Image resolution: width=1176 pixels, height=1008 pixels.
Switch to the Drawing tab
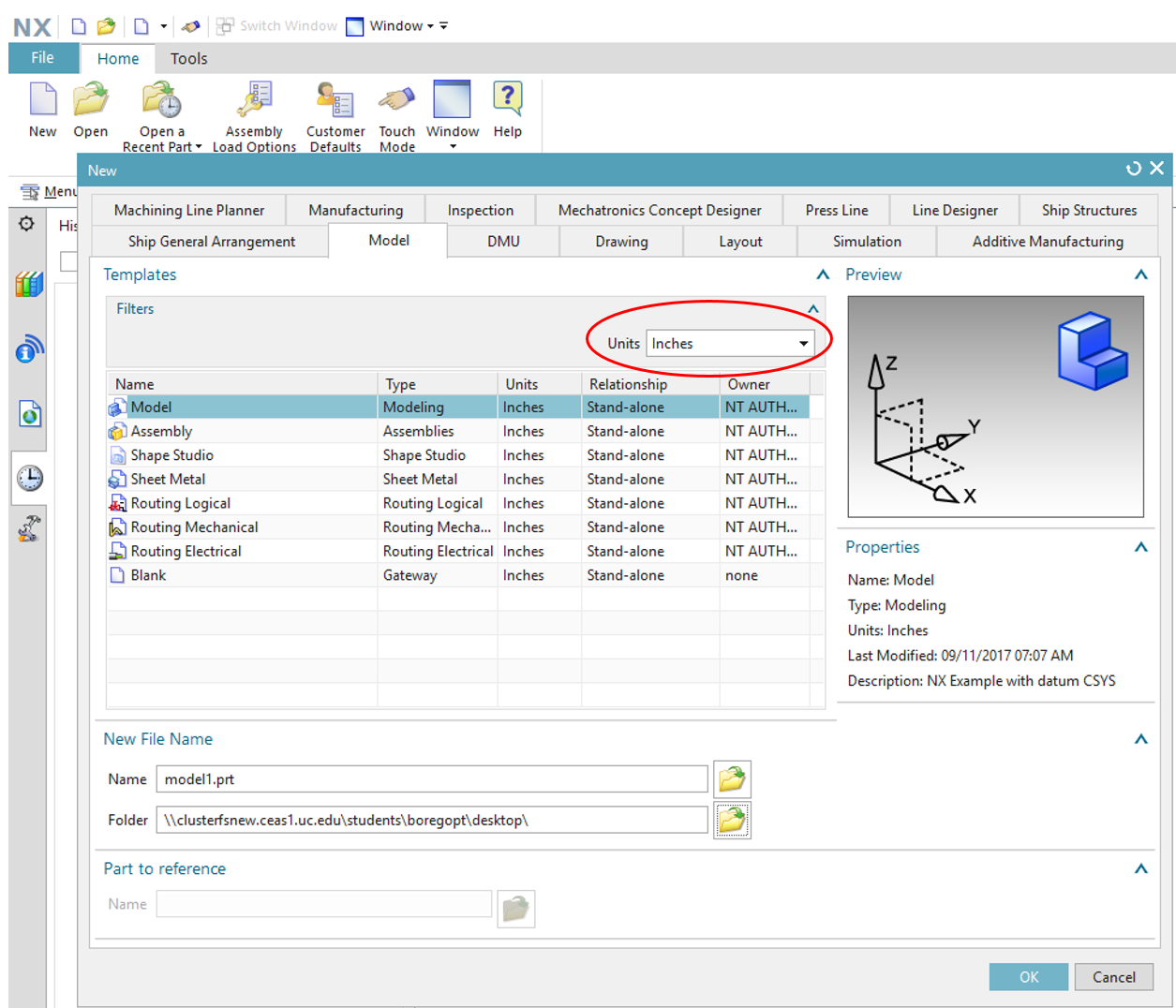point(621,242)
